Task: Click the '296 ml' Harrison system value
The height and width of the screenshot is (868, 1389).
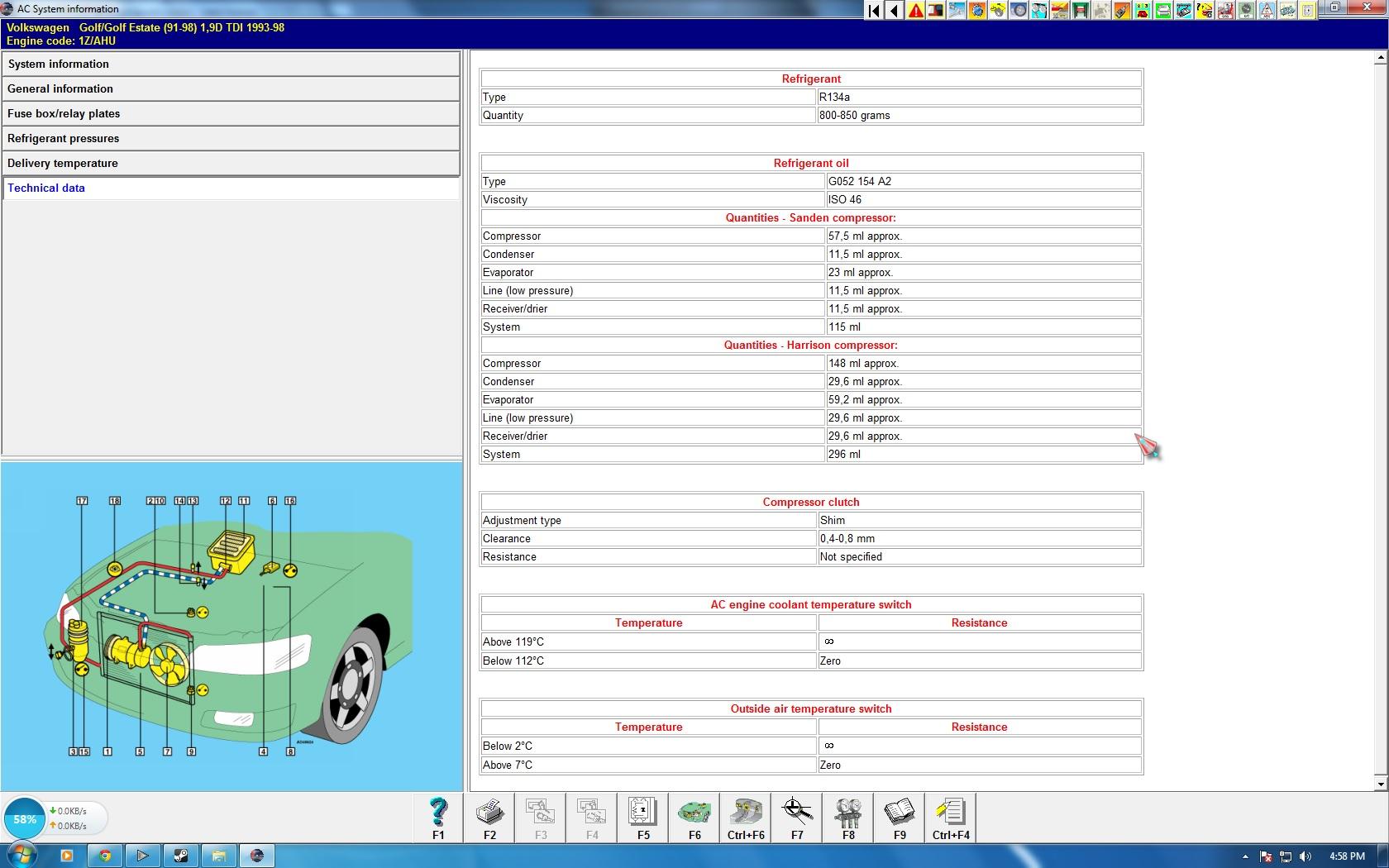Action: tap(844, 454)
